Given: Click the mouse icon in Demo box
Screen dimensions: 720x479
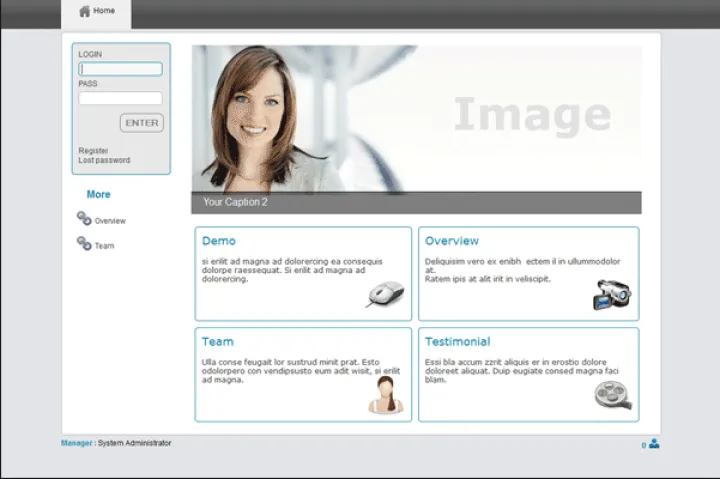Looking at the screenshot, I should (x=386, y=294).
